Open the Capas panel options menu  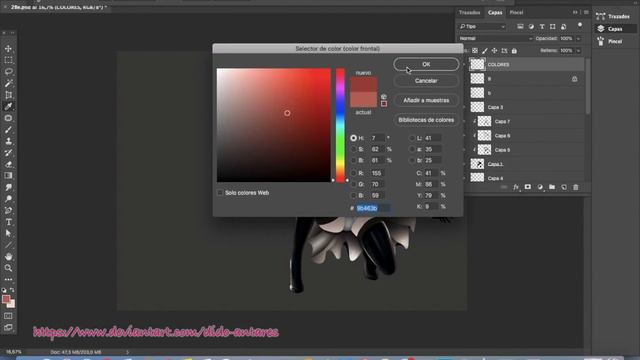586,13
